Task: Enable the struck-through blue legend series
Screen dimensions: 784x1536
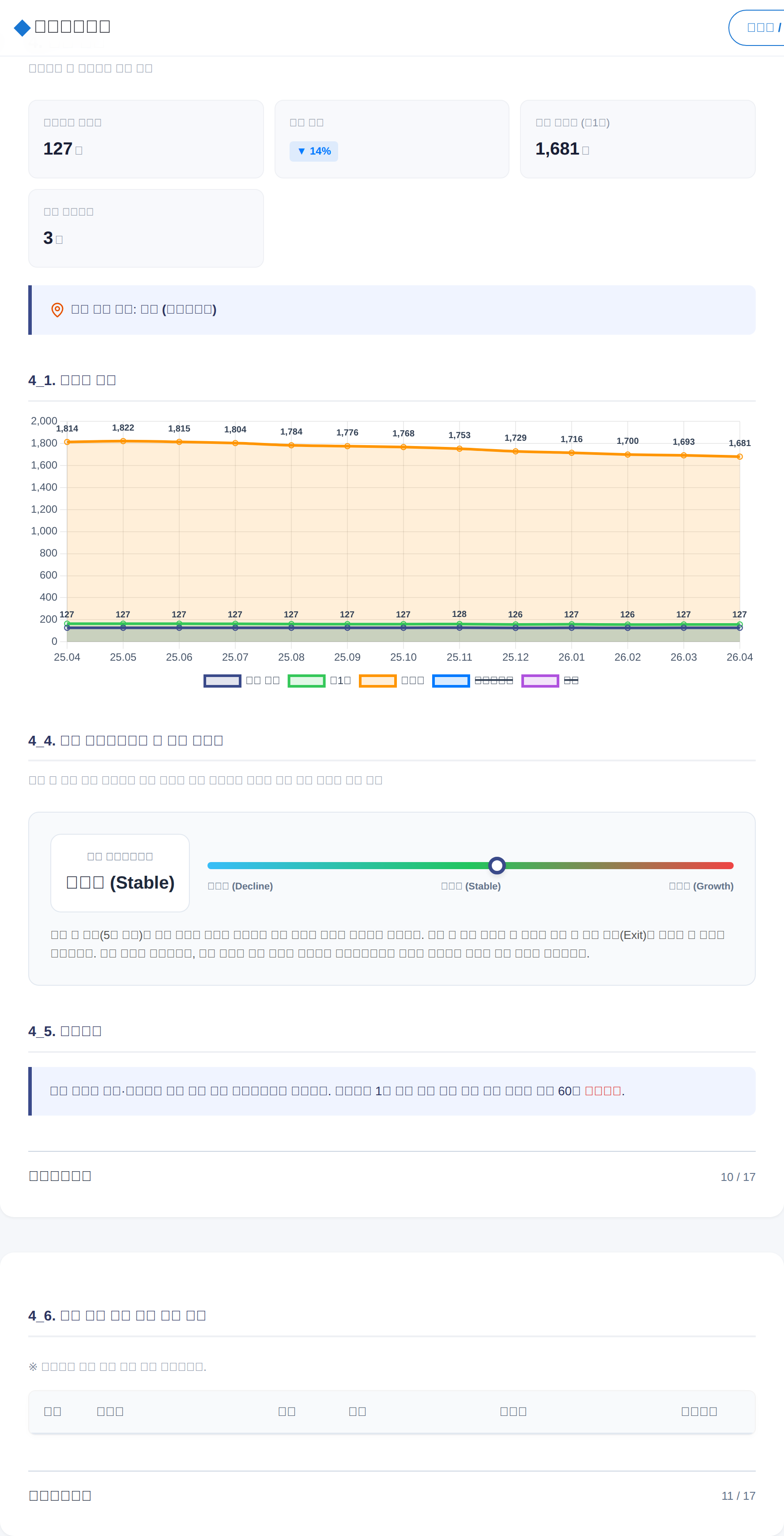Action: click(x=472, y=681)
